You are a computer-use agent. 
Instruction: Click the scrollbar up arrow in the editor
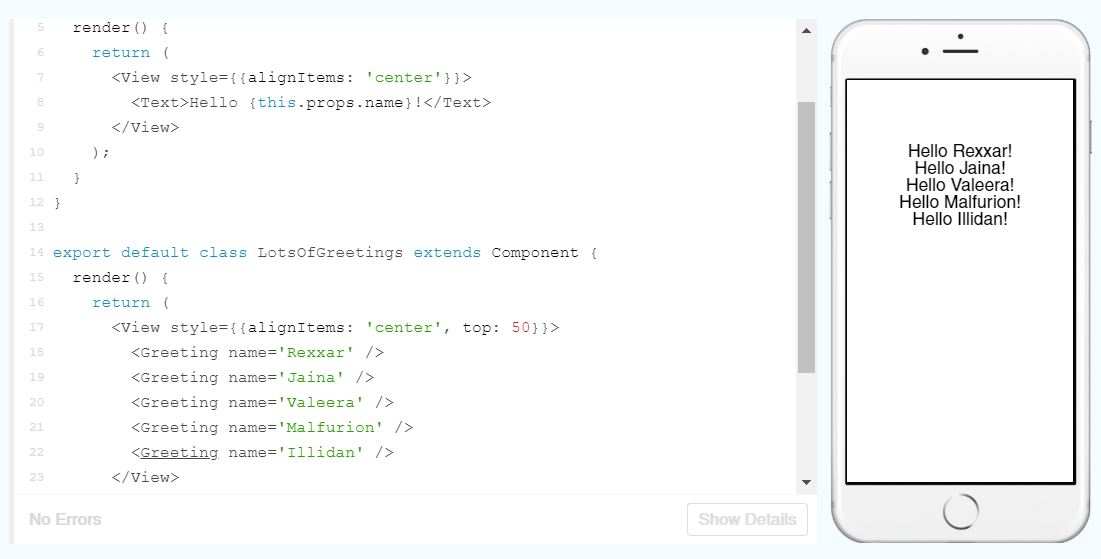806,31
